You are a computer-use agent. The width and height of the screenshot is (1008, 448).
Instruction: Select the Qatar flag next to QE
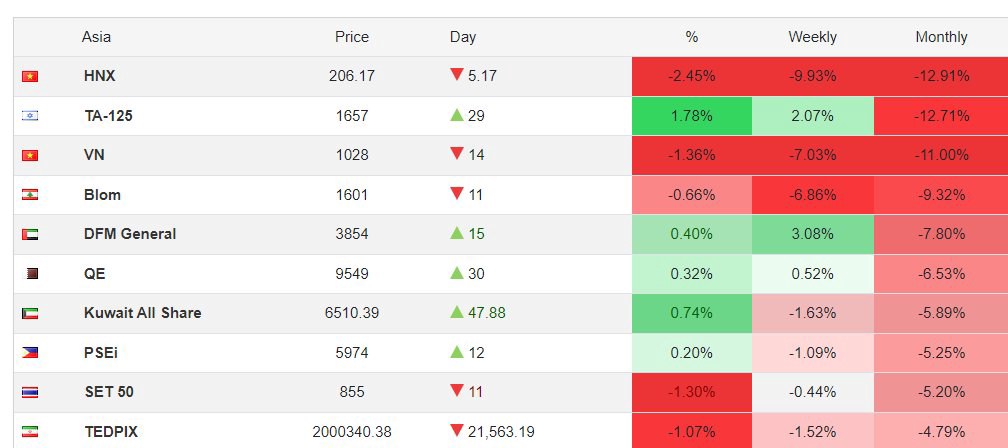point(30,274)
